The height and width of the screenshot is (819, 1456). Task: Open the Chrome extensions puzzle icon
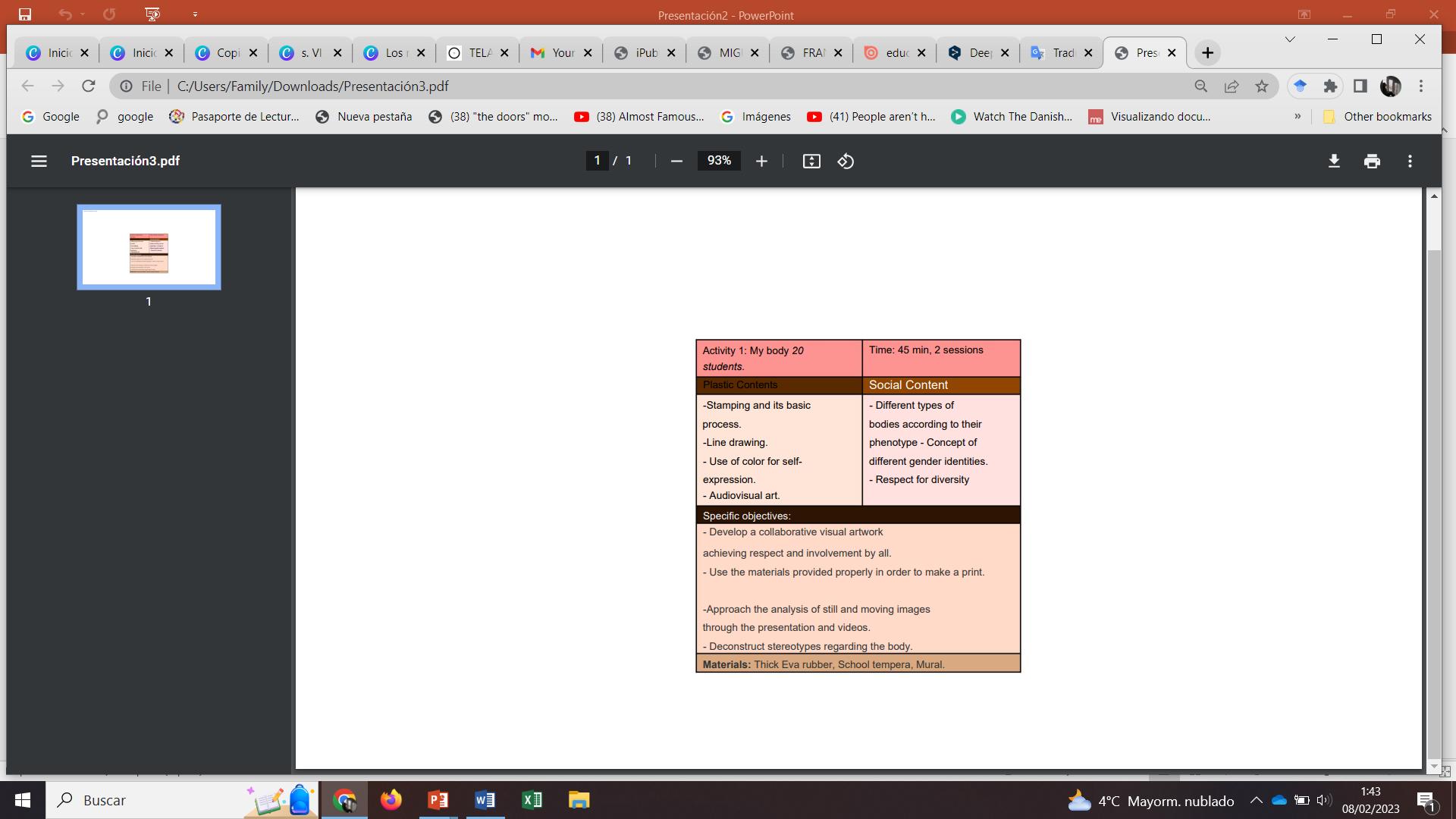[1330, 86]
